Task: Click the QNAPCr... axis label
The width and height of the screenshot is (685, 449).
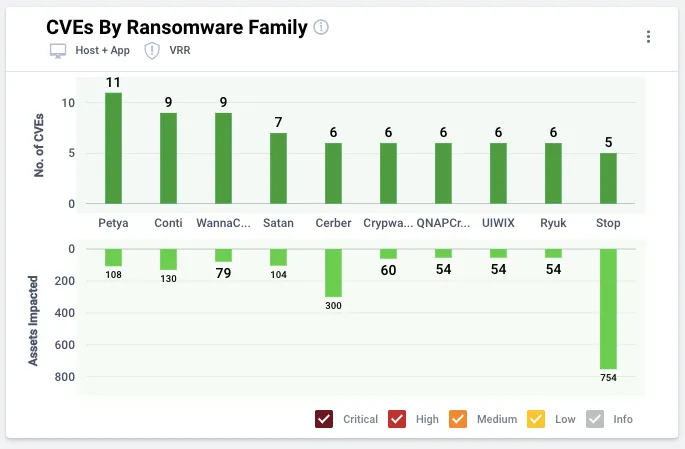Action: tap(443, 223)
